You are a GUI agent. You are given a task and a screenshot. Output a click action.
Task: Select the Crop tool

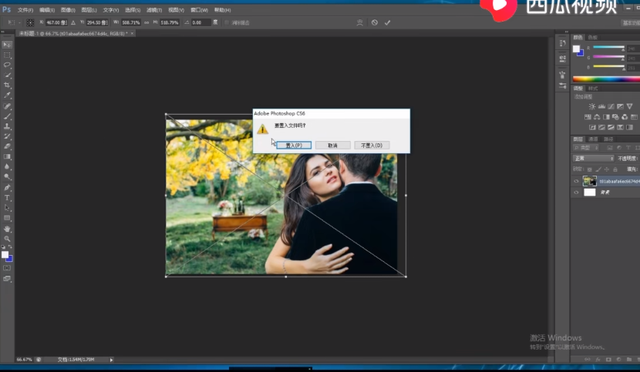pos(7,85)
